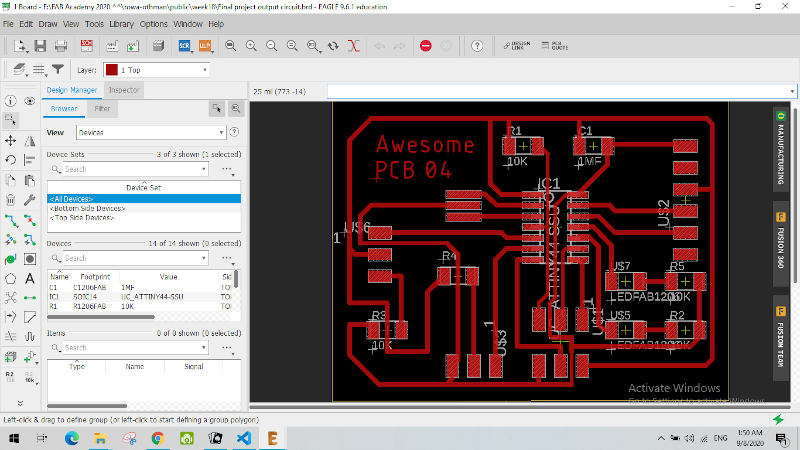
Task: Open the Manufacturing side panel
Action: pyautogui.click(x=781, y=148)
